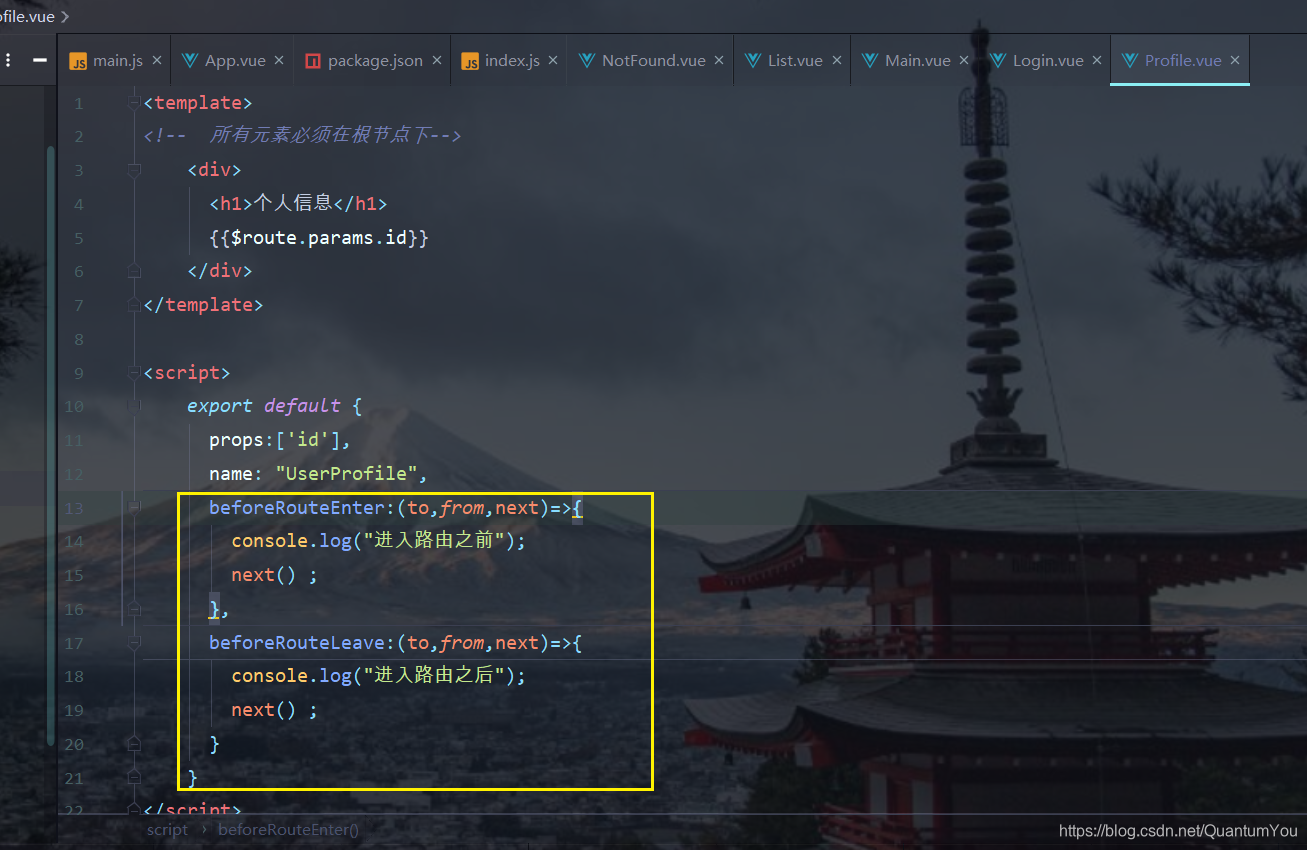Close the Main.vue tab
The width and height of the screenshot is (1307, 850).
click(x=964, y=61)
